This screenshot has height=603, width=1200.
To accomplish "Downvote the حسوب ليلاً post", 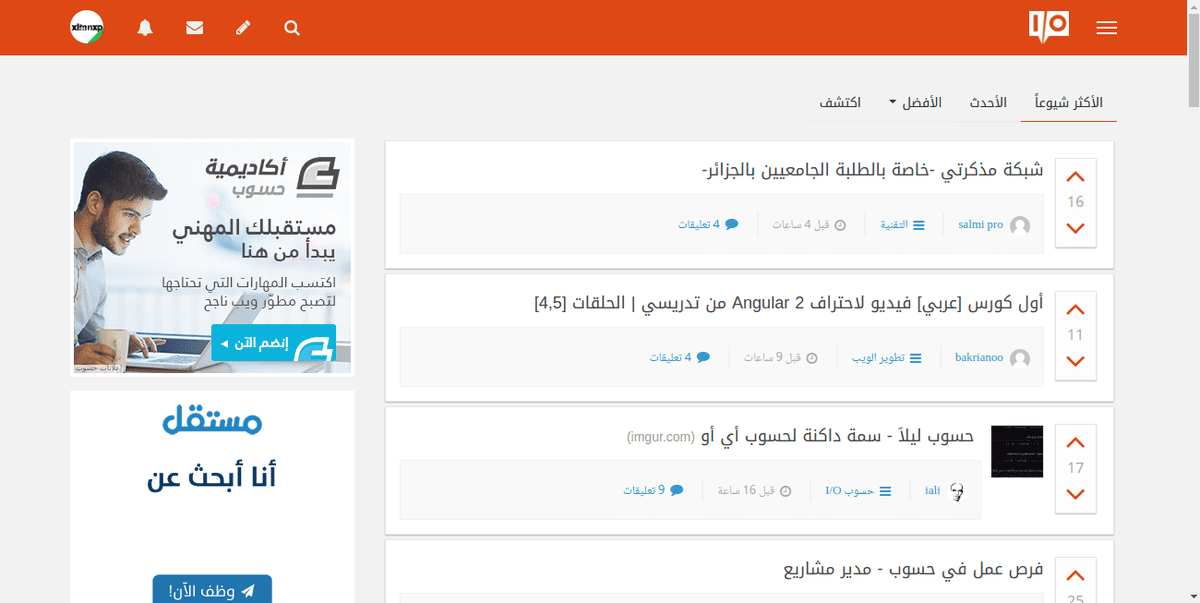I will tap(1076, 494).
